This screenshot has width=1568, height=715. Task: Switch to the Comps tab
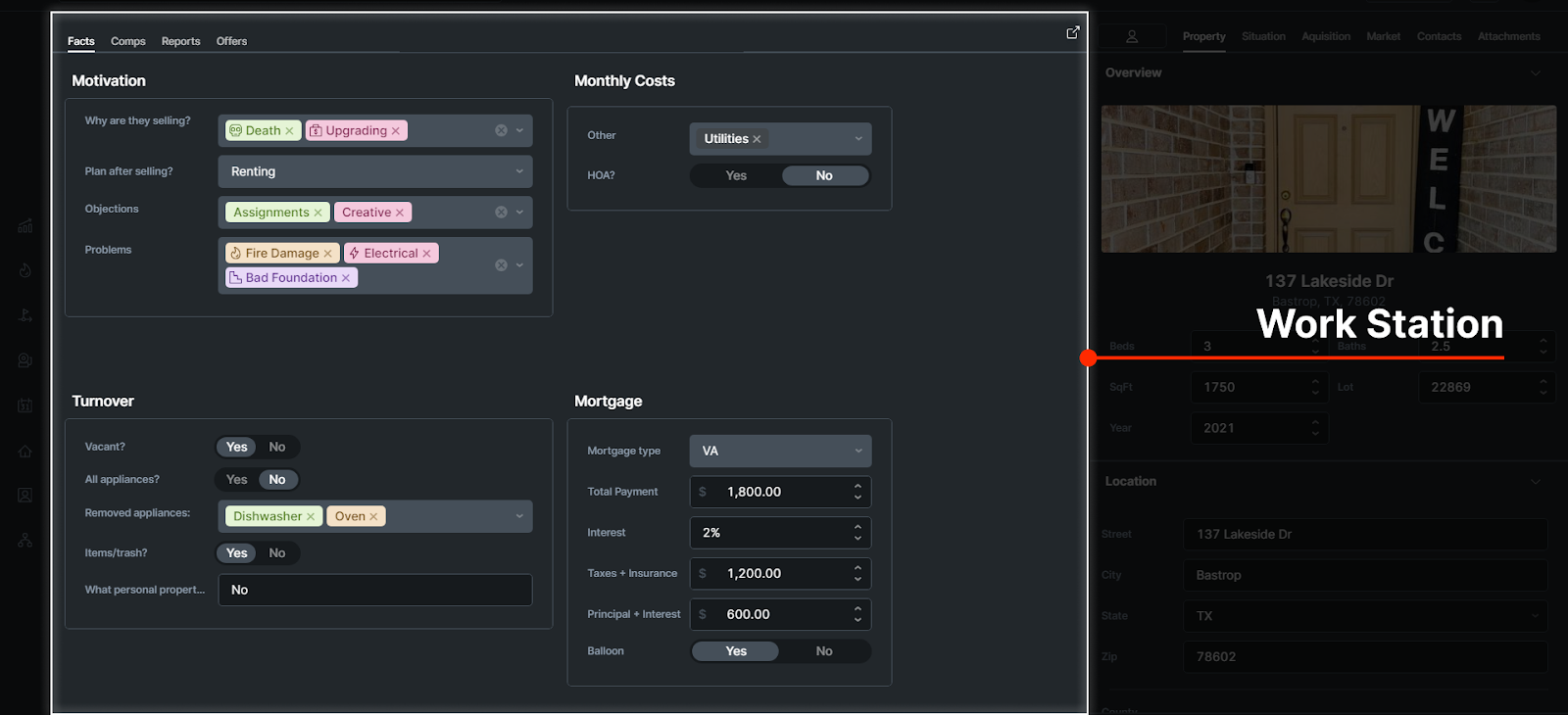coord(127,41)
